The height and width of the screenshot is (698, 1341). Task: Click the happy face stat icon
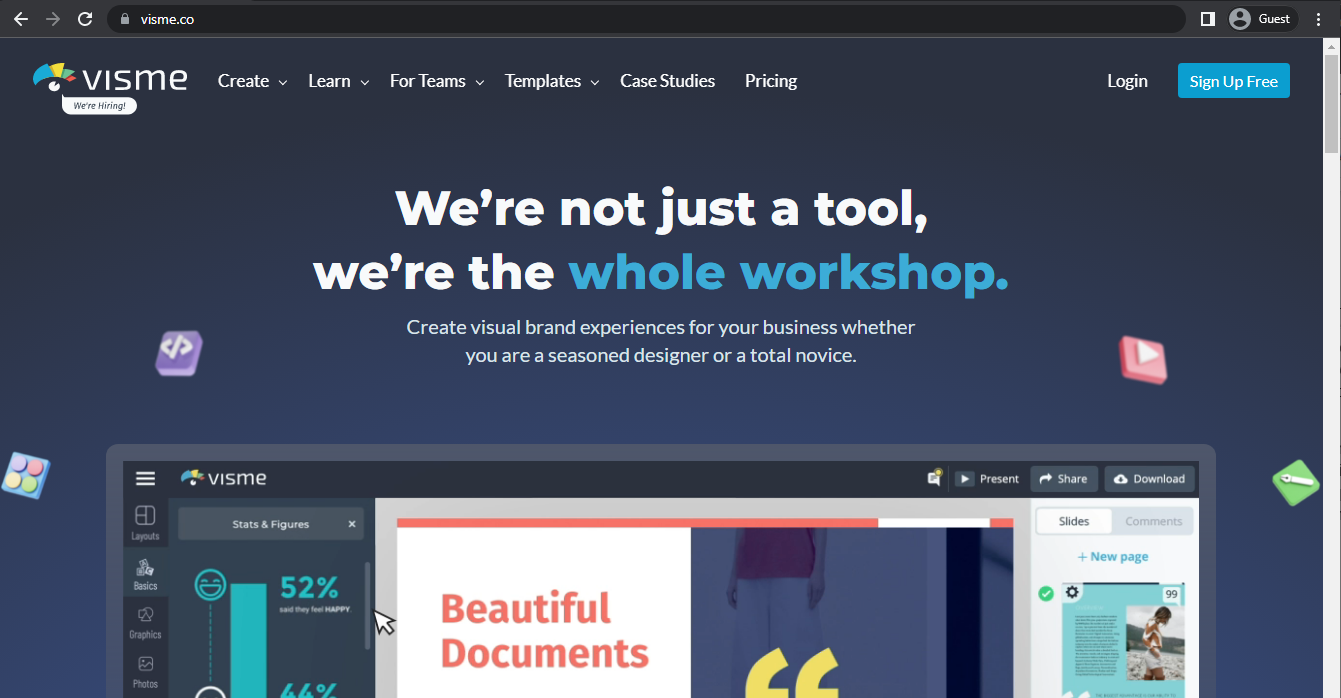coord(210,584)
